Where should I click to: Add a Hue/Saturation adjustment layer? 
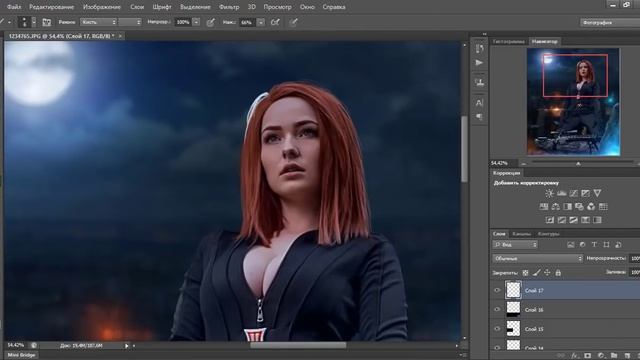click(x=544, y=207)
